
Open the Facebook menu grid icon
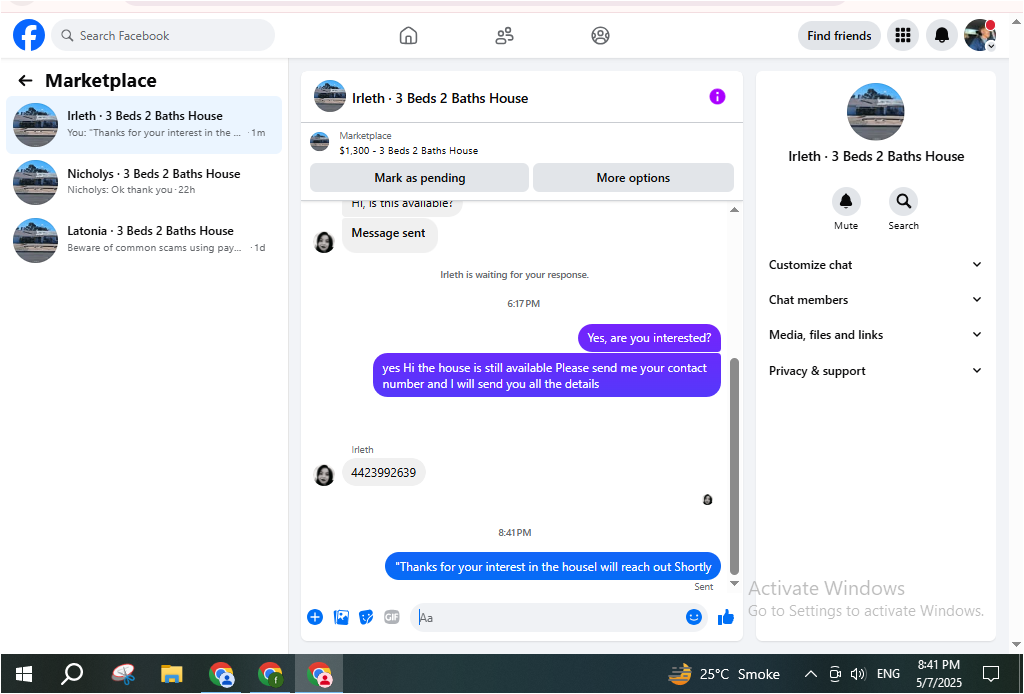tap(903, 35)
